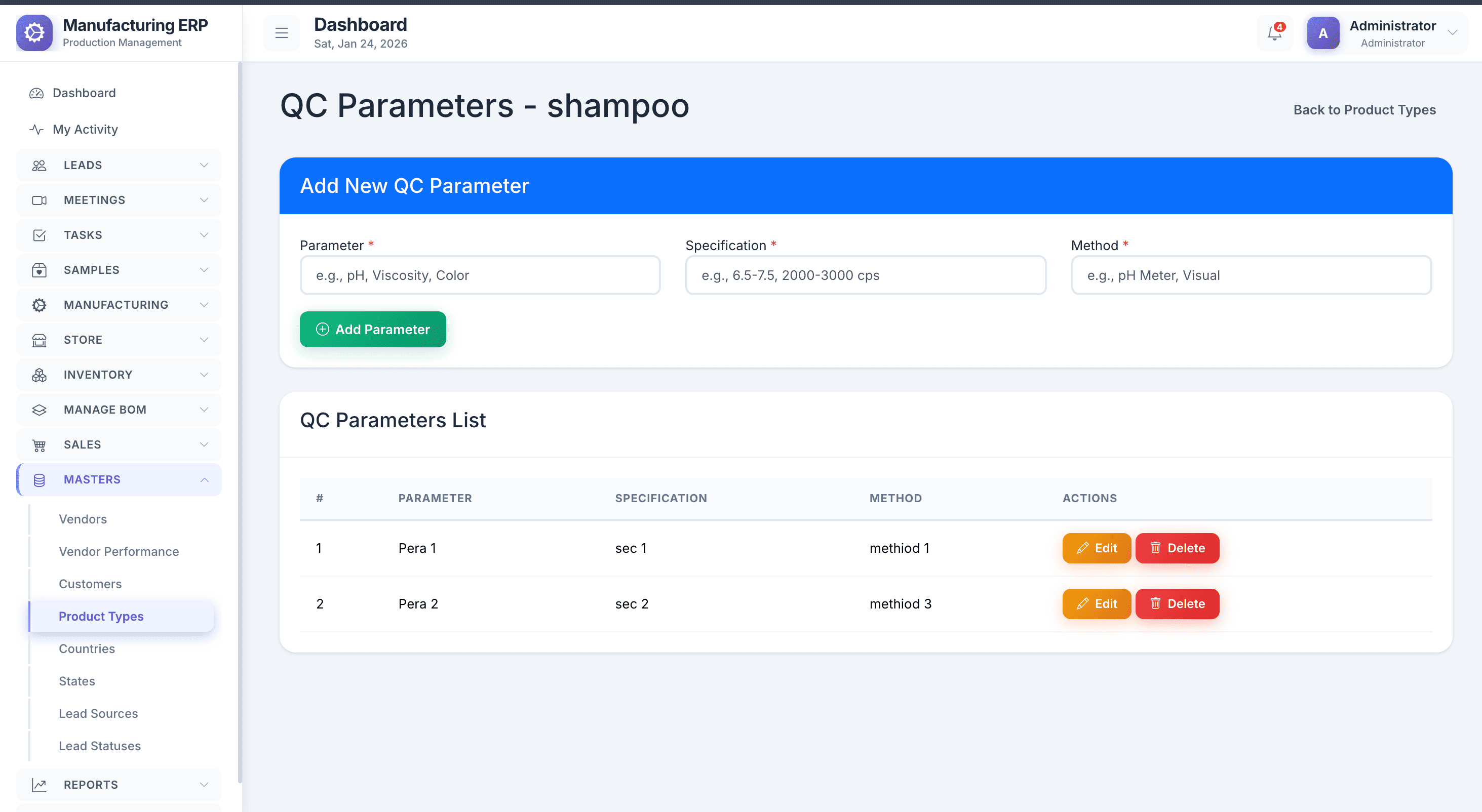This screenshot has width=1482, height=812.
Task: Click the notification bell icon
Action: (1274, 33)
